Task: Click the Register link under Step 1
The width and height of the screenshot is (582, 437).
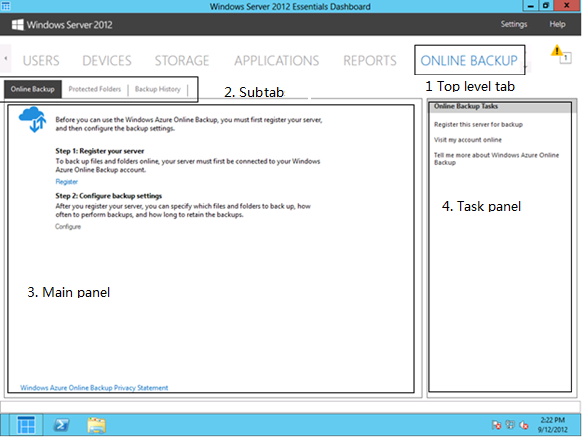Action: click(66, 182)
